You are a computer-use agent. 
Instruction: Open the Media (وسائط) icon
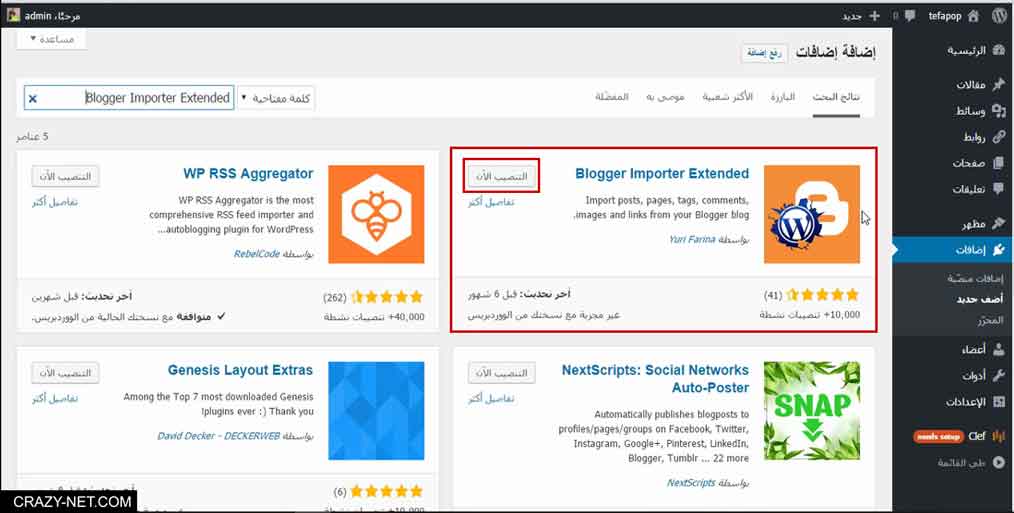pyautogui.click(x=998, y=111)
